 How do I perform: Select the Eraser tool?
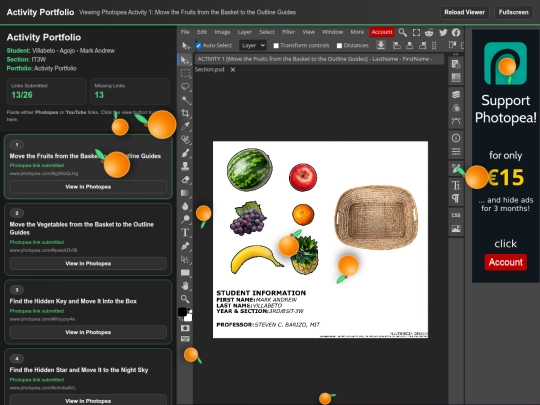pyautogui.click(x=185, y=179)
